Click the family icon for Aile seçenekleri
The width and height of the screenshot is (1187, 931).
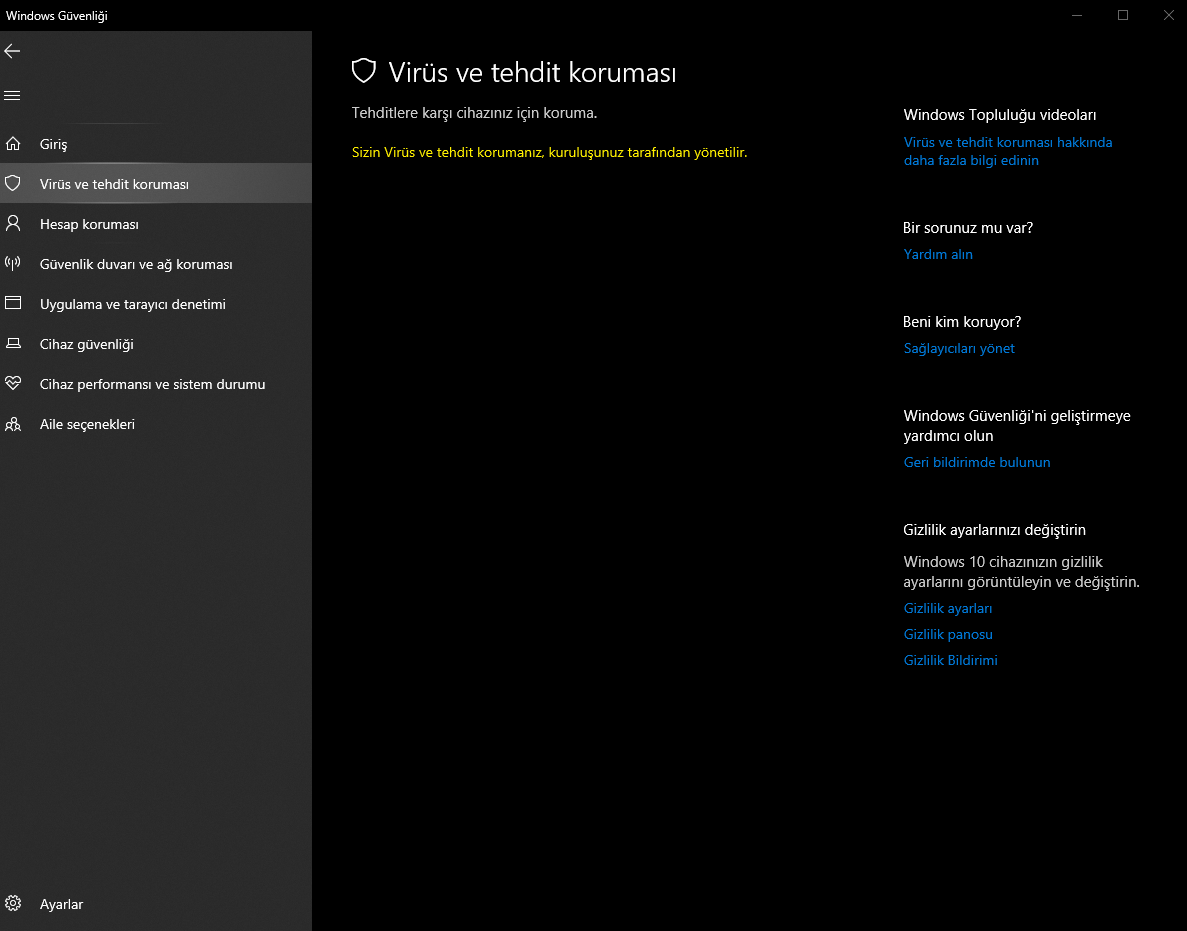pos(13,424)
